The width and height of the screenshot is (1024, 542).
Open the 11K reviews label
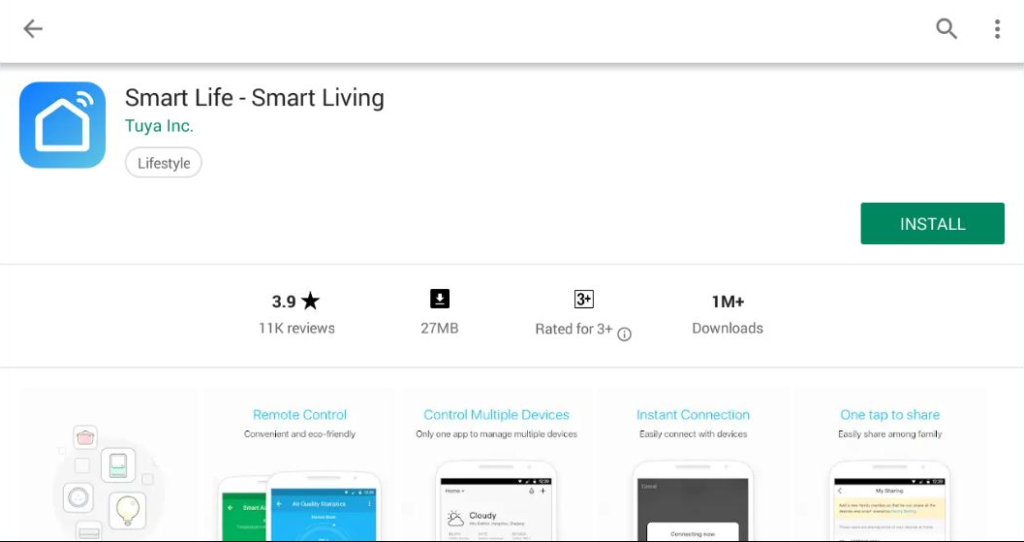[x=296, y=328]
